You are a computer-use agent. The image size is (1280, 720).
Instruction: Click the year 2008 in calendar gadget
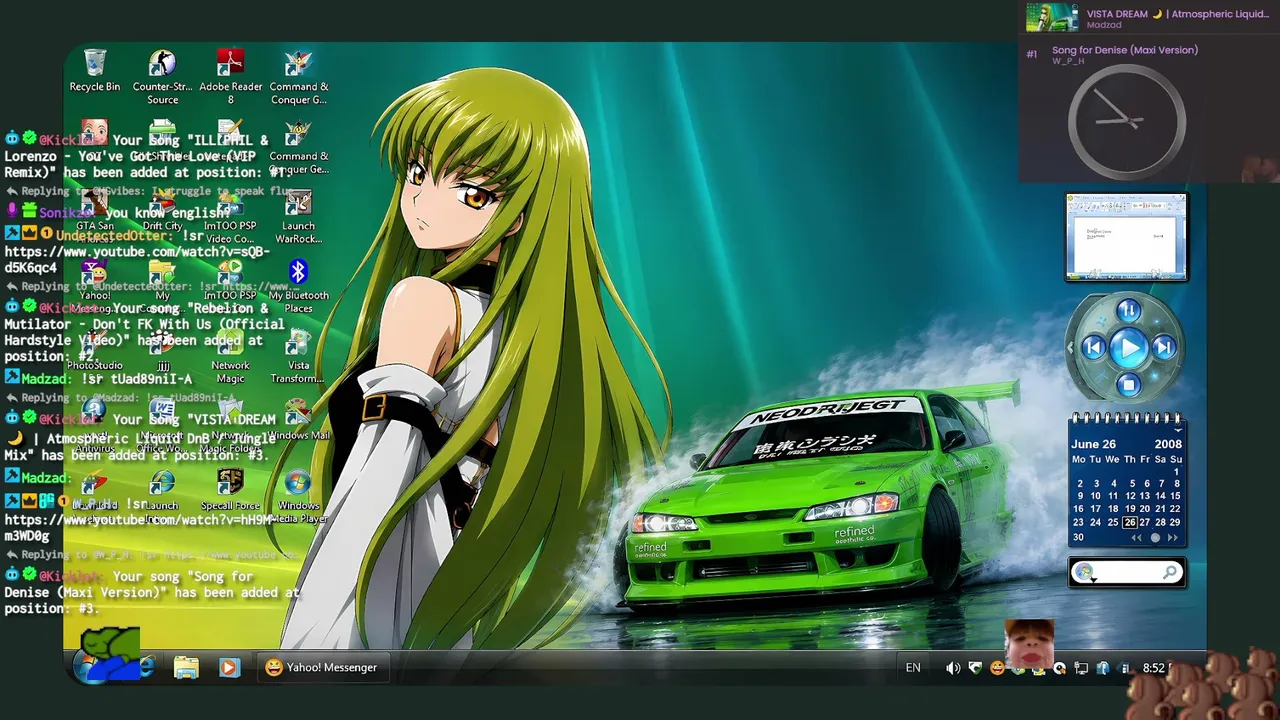[1168, 444]
